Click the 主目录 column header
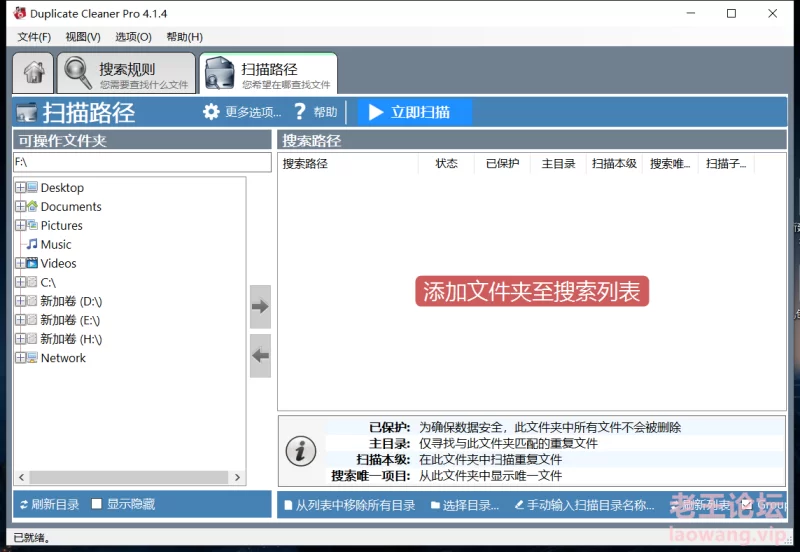800x552 pixels. (558, 164)
